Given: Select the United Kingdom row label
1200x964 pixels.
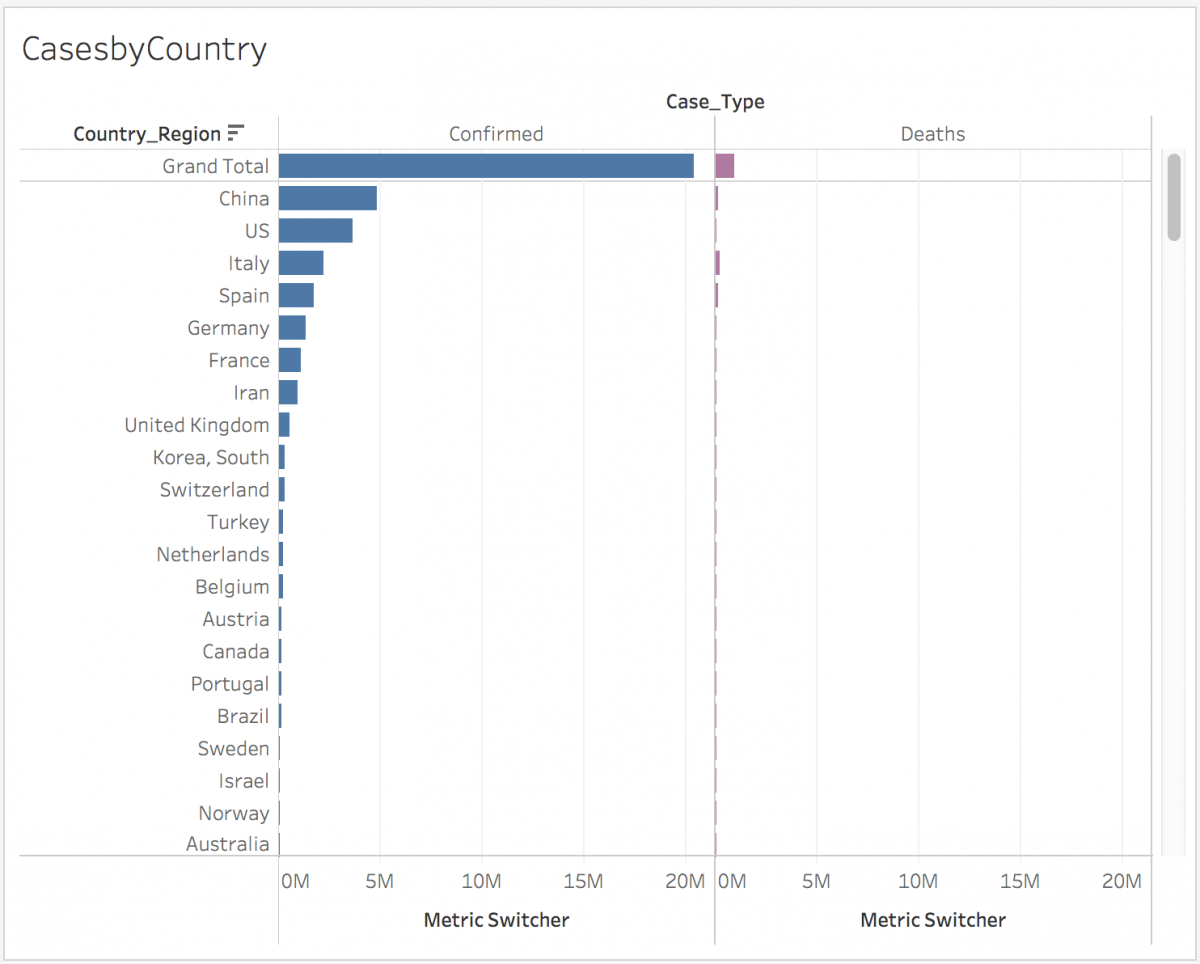Looking at the screenshot, I should [197, 424].
